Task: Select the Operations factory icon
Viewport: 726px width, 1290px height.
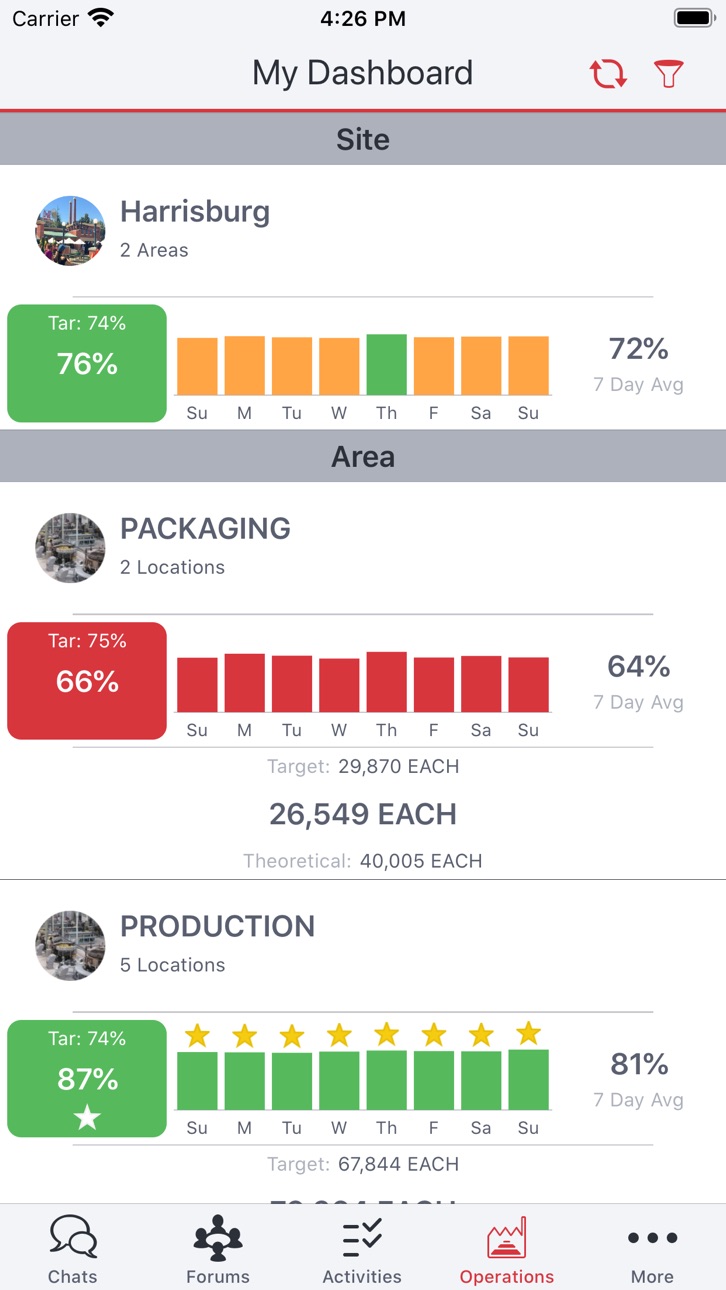Action: [507, 1237]
